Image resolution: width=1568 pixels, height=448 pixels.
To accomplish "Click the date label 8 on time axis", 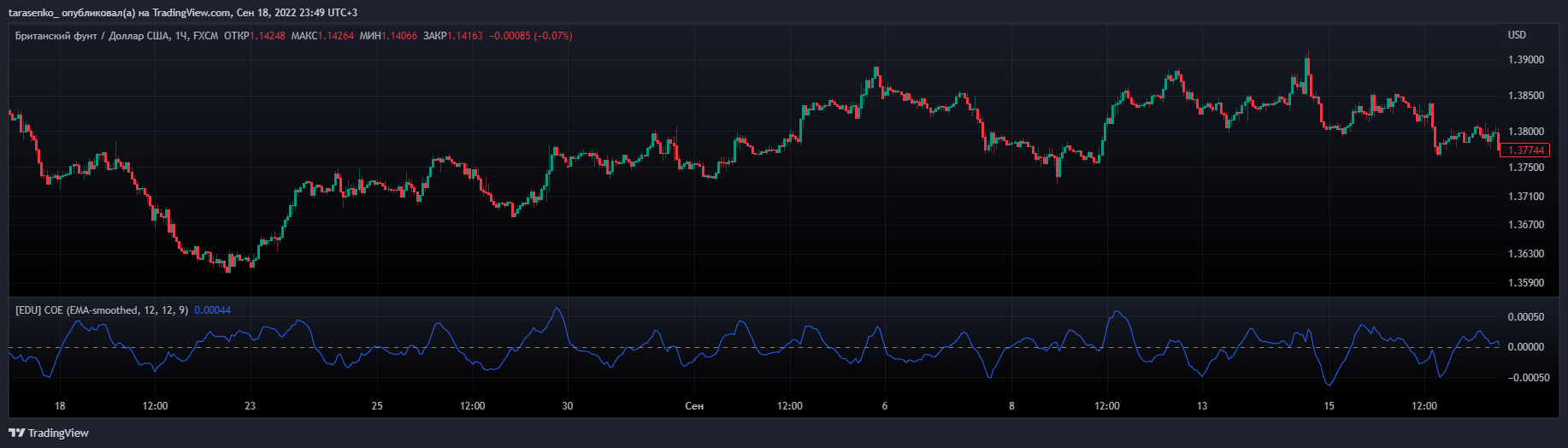I will 1011,406.
